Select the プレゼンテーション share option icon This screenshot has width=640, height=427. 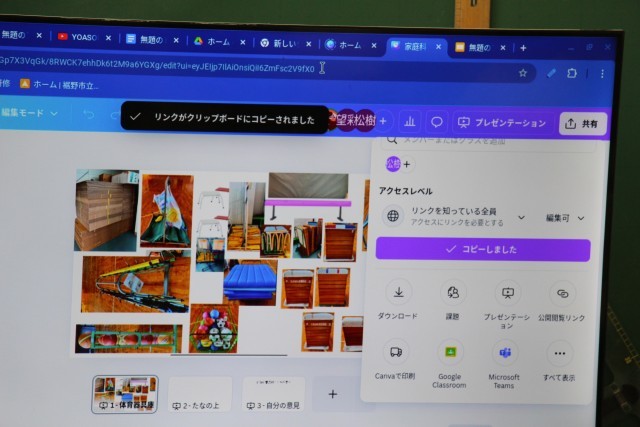tap(508, 293)
